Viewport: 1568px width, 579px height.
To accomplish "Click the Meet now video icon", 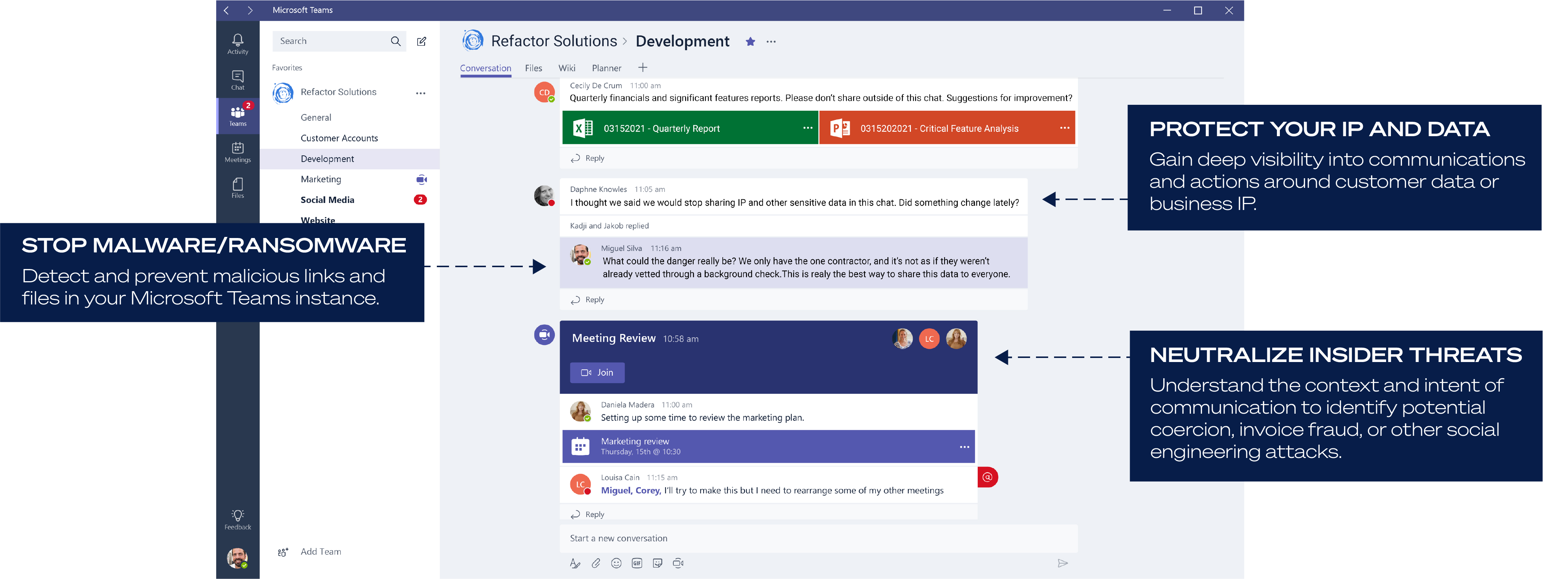I will coord(678,563).
